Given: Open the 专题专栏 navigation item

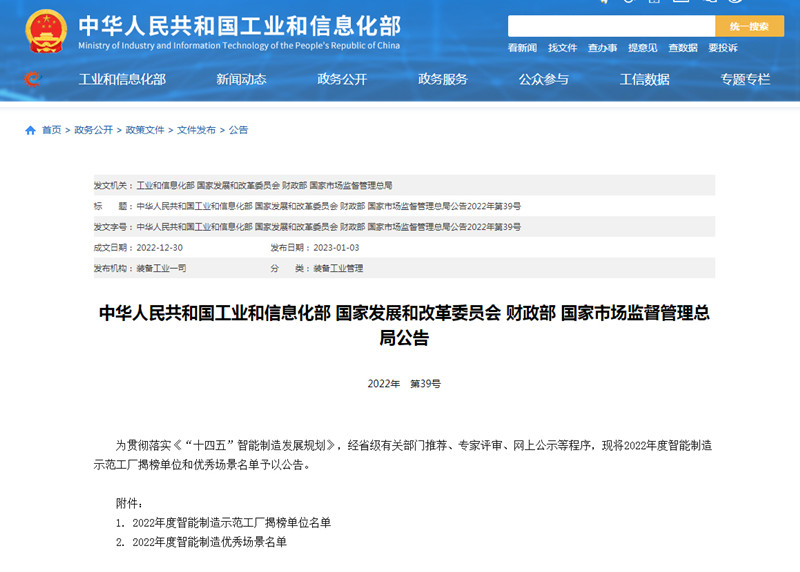Looking at the screenshot, I should (745, 80).
